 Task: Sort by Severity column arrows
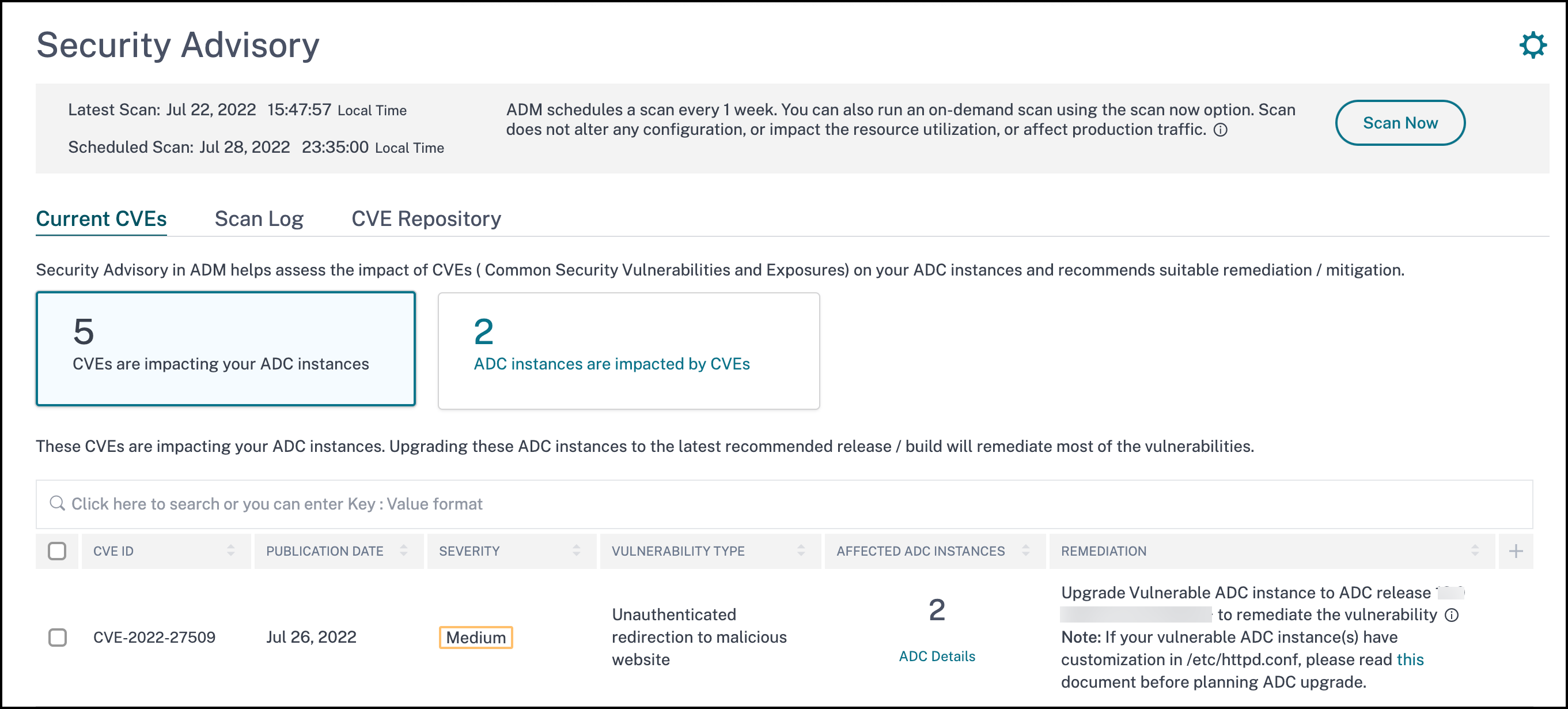(x=577, y=550)
